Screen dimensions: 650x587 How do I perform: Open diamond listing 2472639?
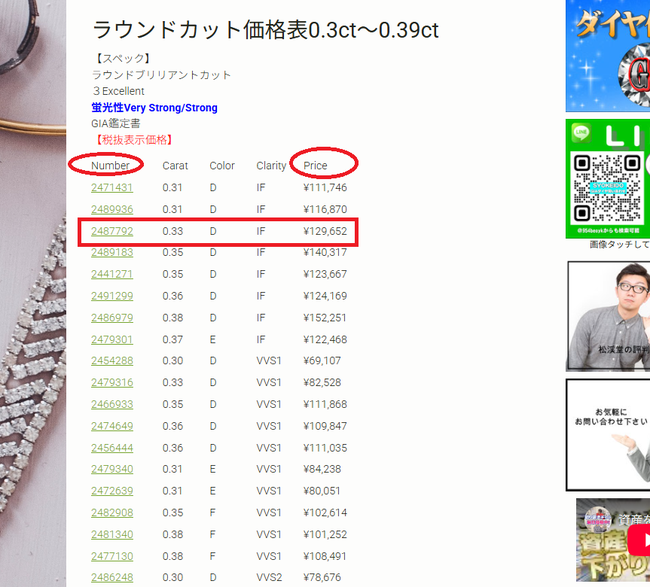(x=112, y=491)
